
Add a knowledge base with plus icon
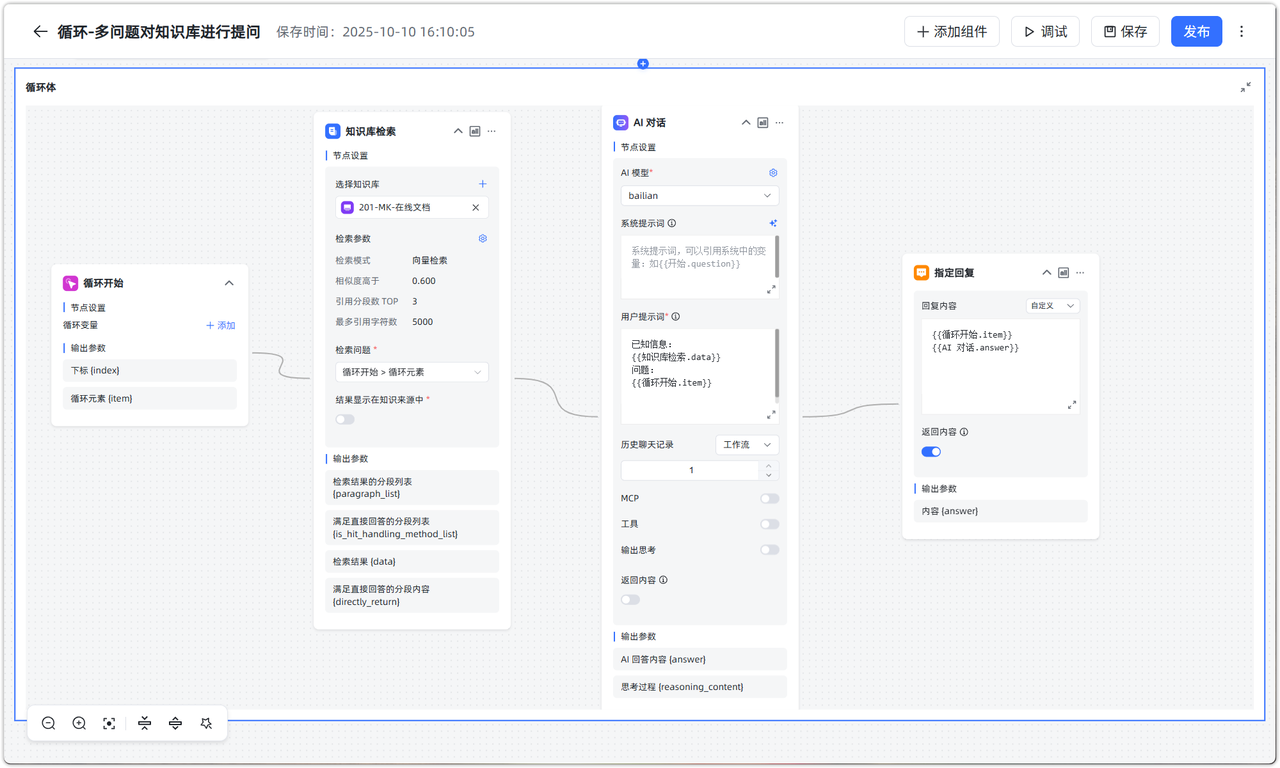click(x=482, y=184)
